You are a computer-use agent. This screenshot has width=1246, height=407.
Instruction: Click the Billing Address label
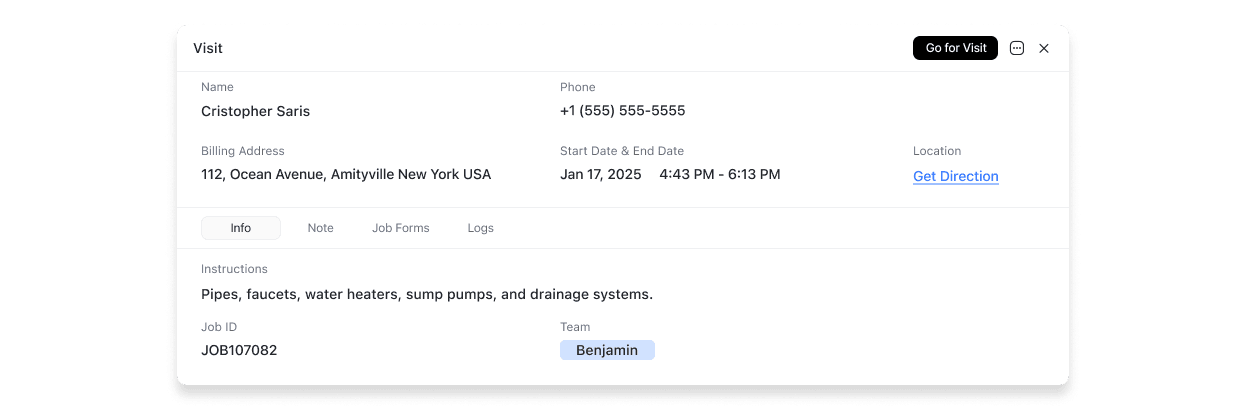(242, 151)
